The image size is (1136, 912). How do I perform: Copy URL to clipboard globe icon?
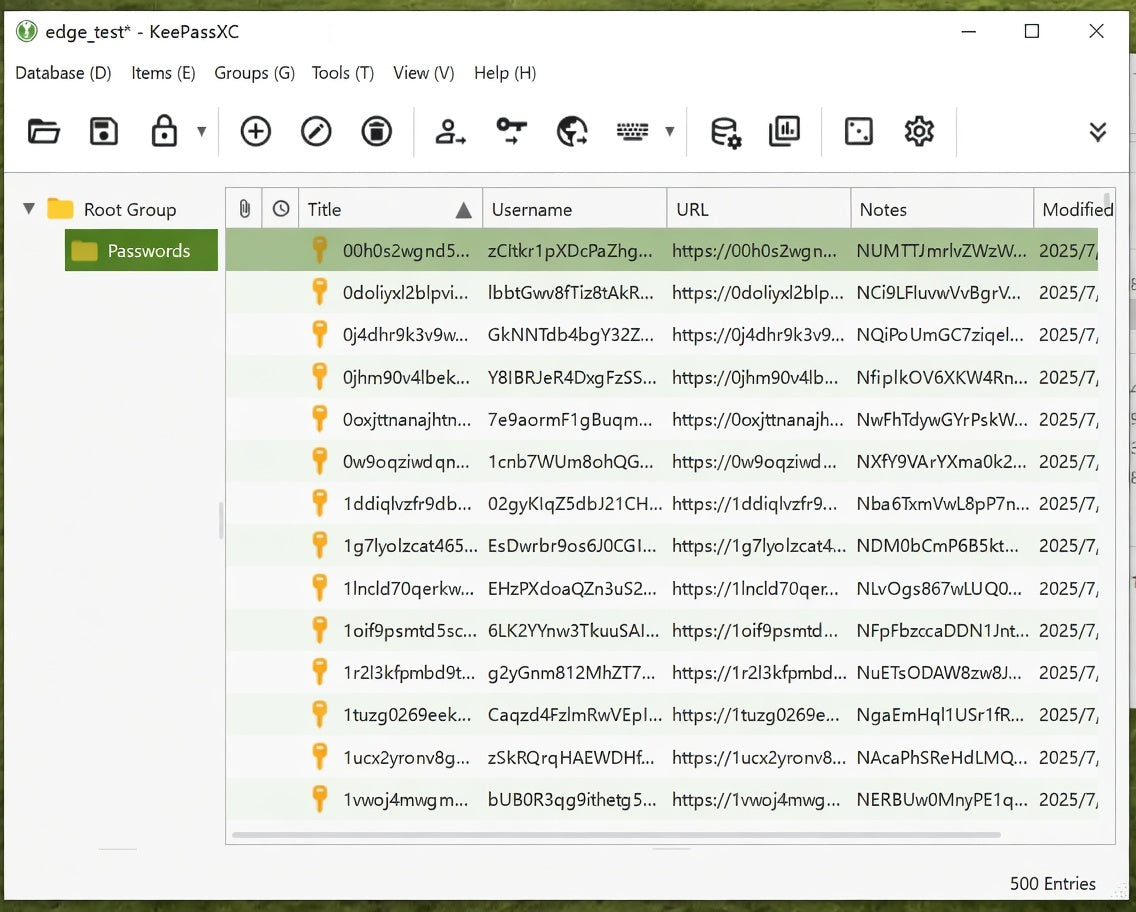pyautogui.click(x=572, y=132)
